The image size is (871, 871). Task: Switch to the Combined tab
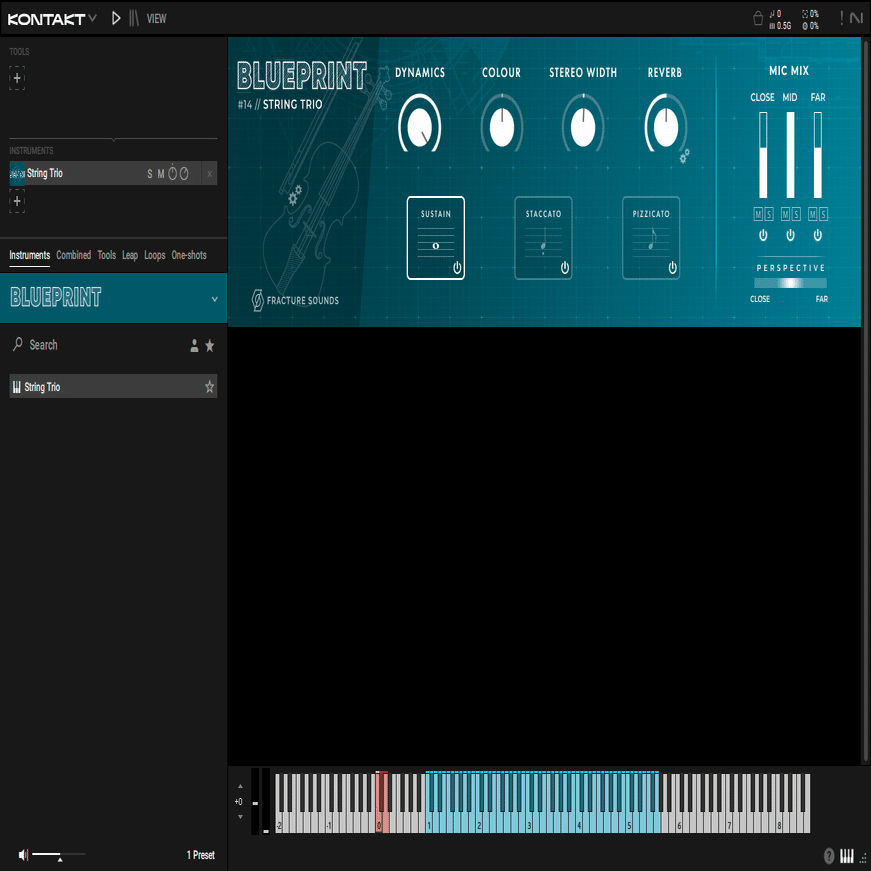click(x=73, y=255)
